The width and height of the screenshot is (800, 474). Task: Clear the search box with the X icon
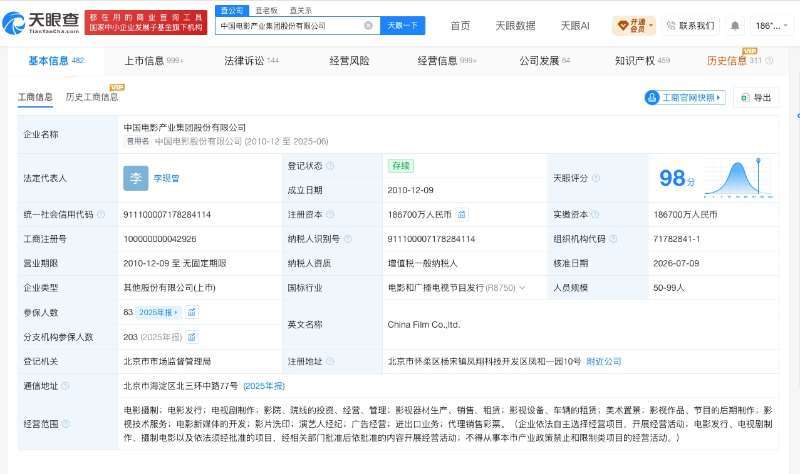368,26
